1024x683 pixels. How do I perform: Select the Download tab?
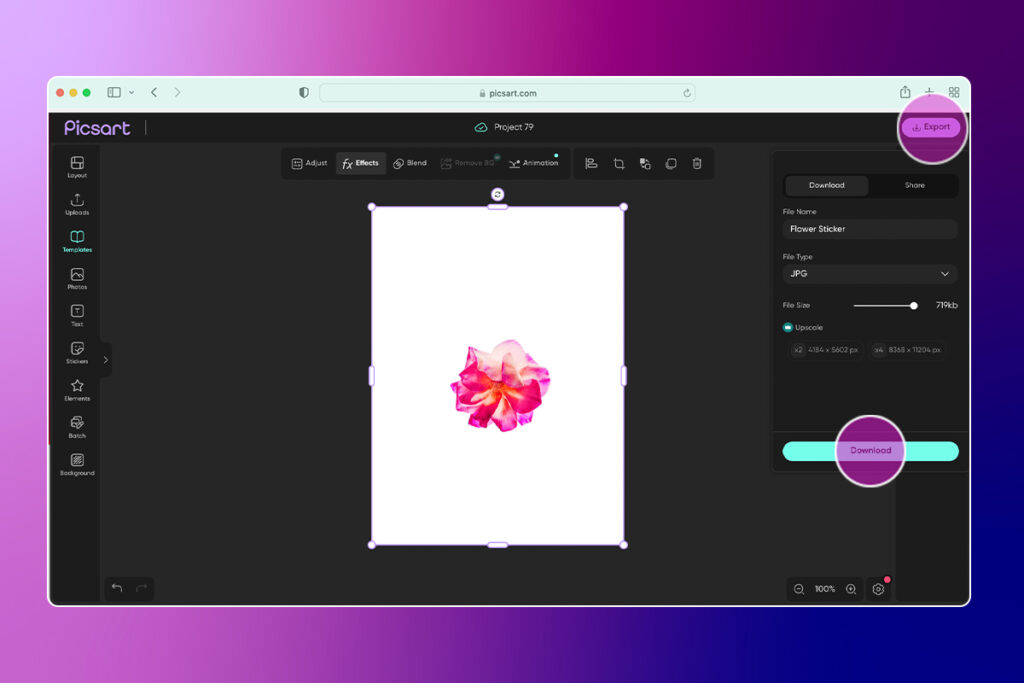(x=827, y=185)
